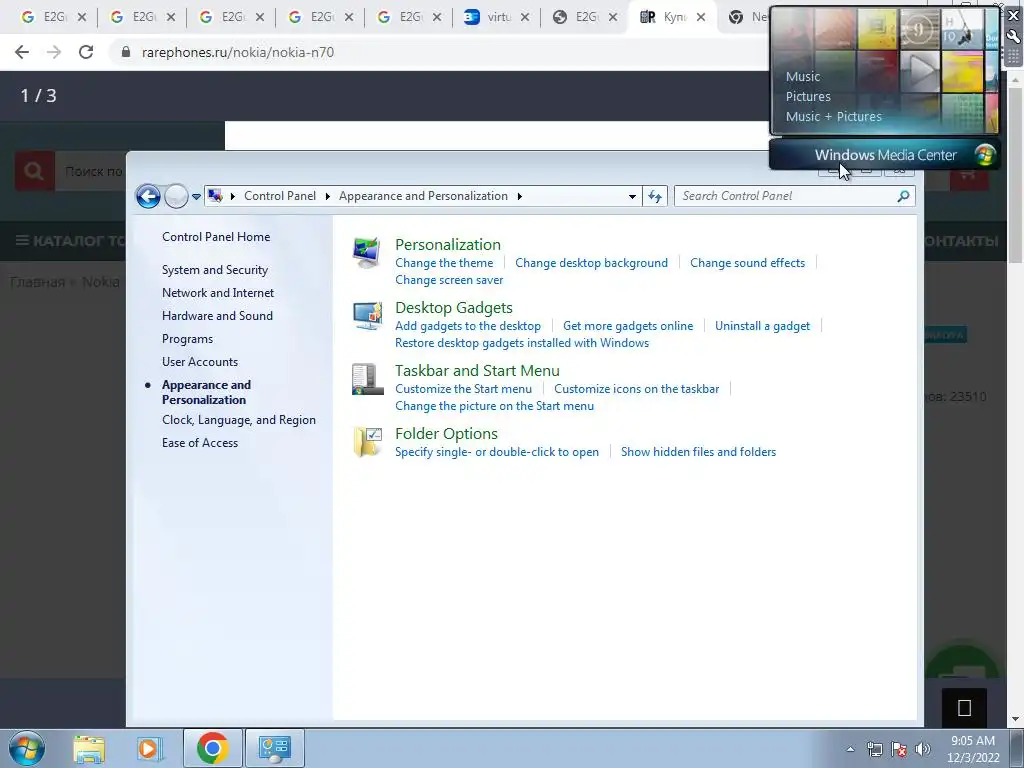
Task: Open the Personalization category icon
Action: pos(366,253)
